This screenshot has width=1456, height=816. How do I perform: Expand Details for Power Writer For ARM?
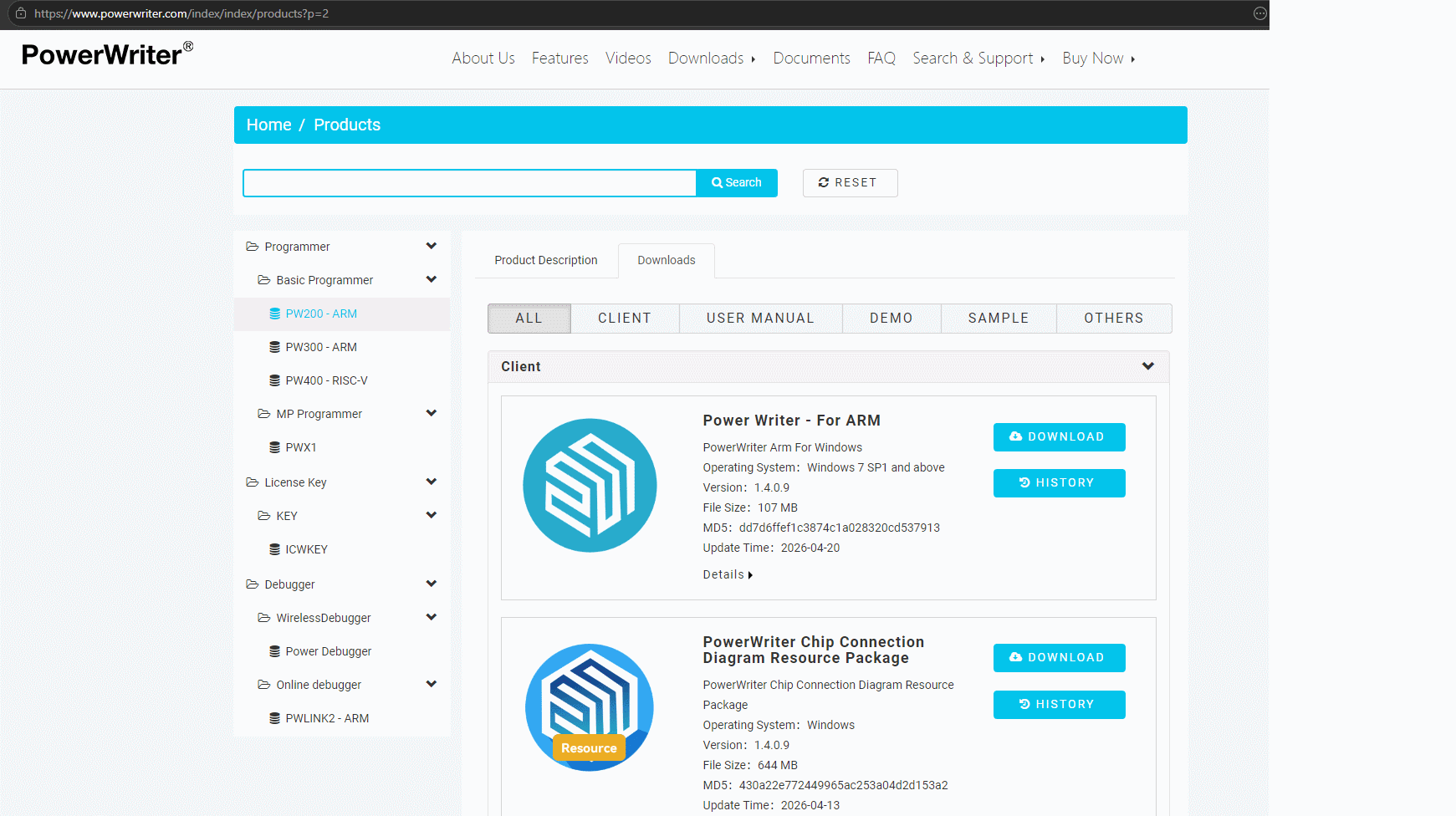pyautogui.click(x=728, y=574)
